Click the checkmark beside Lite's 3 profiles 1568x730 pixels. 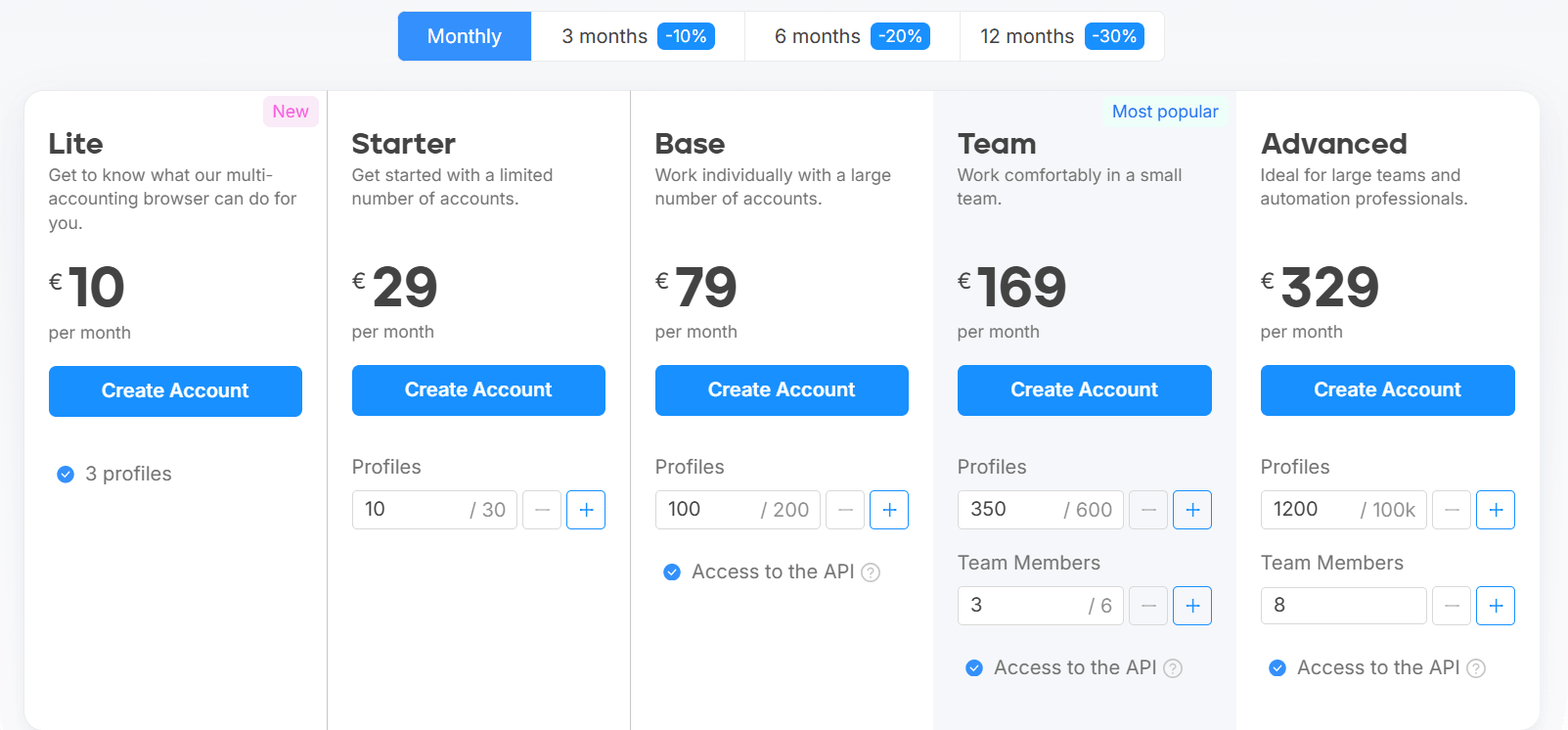coord(66,474)
